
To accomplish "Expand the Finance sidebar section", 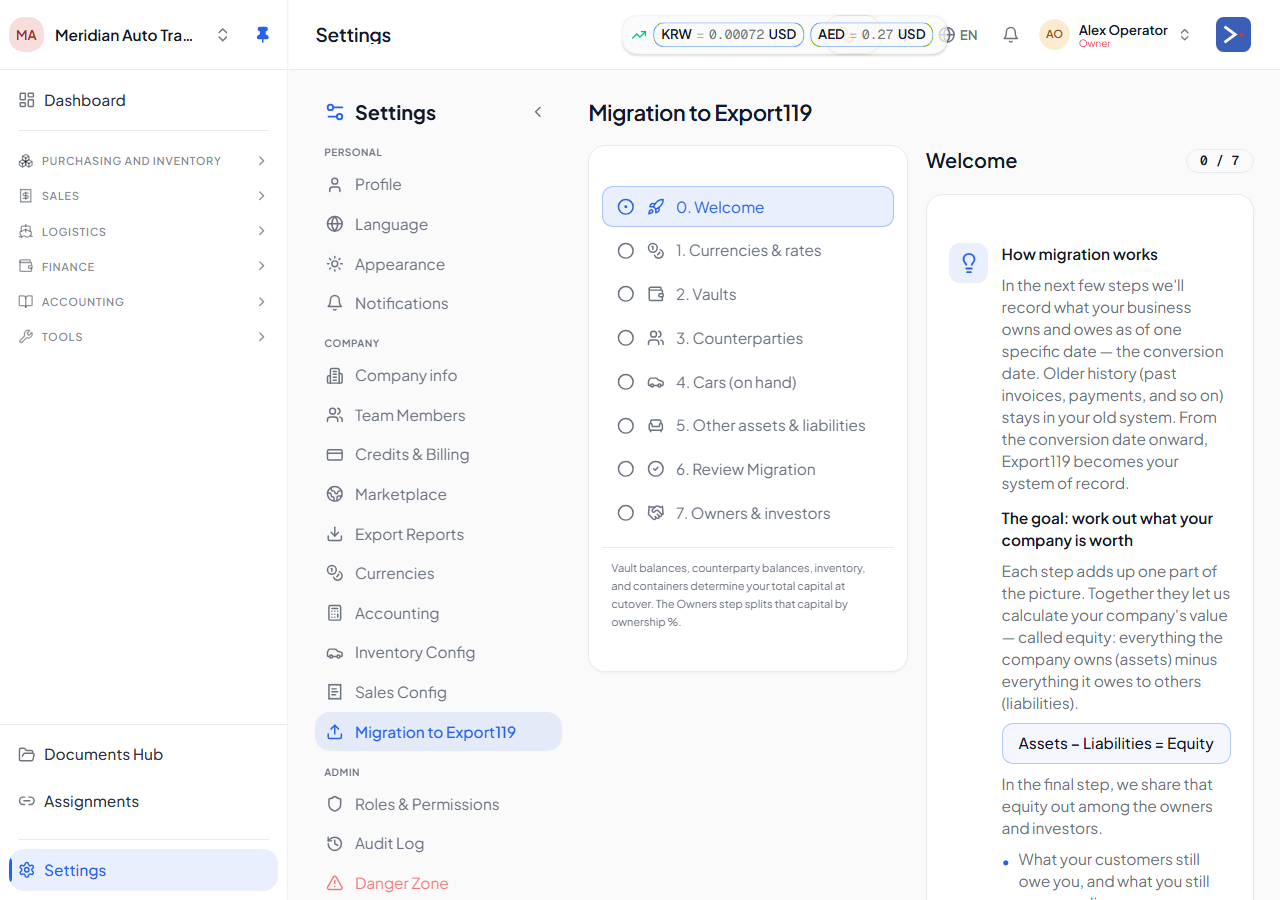I will [x=143, y=266].
